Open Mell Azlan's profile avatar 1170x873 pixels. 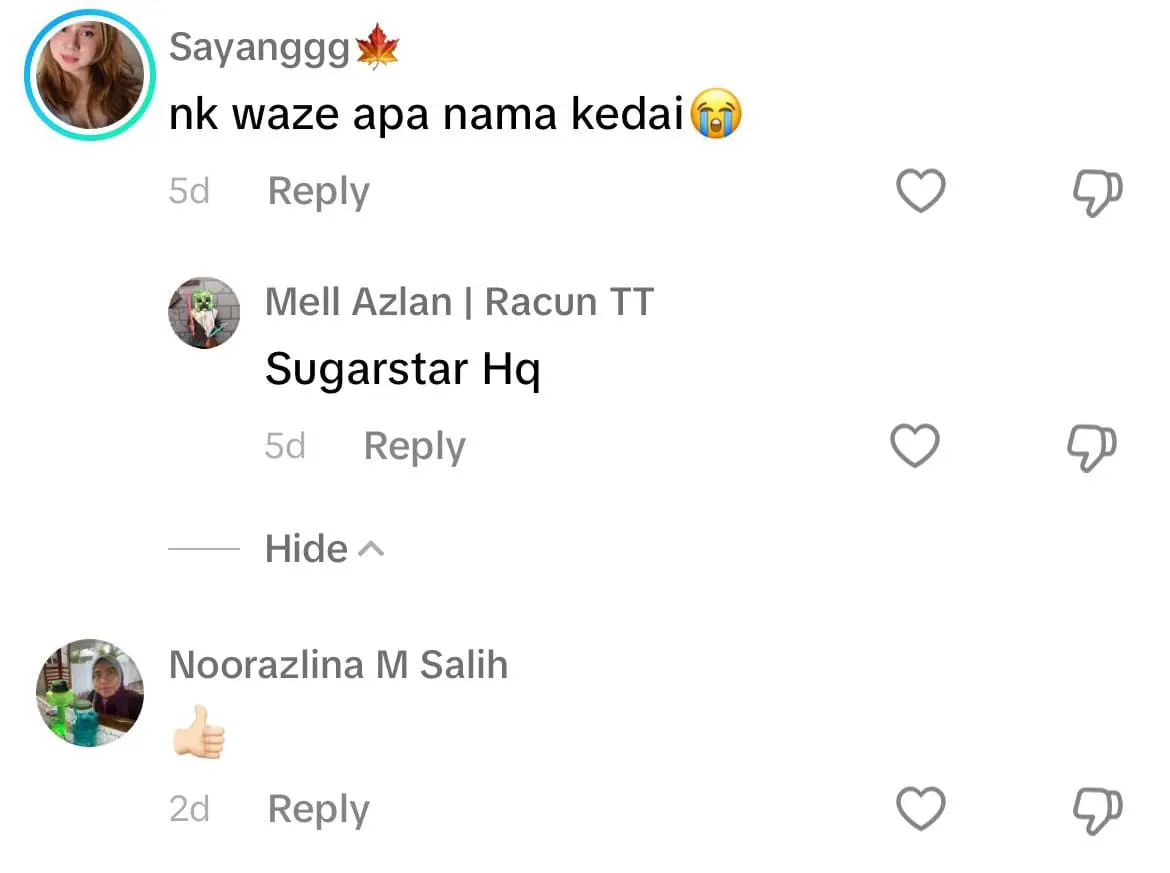[x=204, y=313]
